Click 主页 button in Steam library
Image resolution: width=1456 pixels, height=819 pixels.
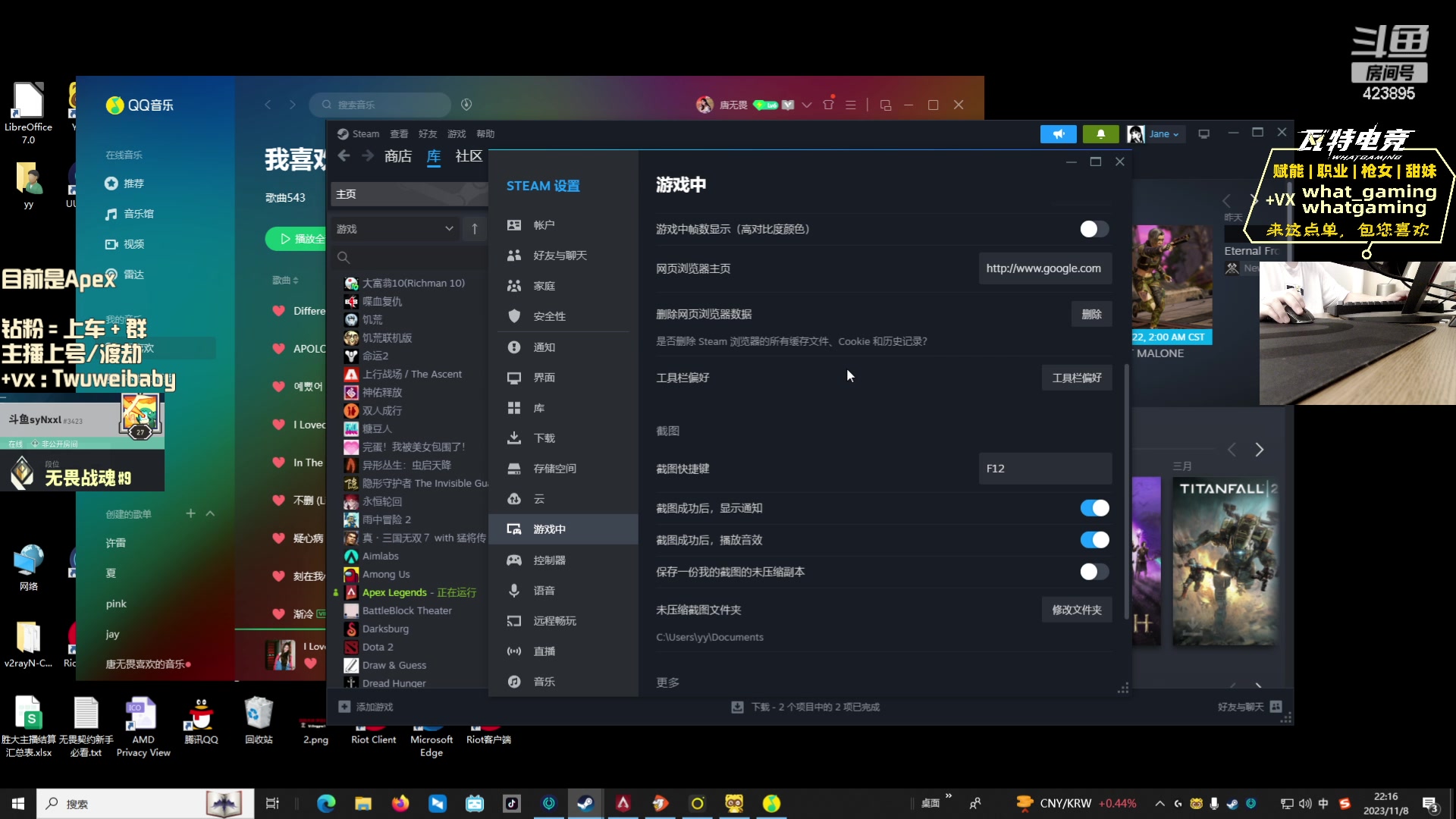[409, 194]
